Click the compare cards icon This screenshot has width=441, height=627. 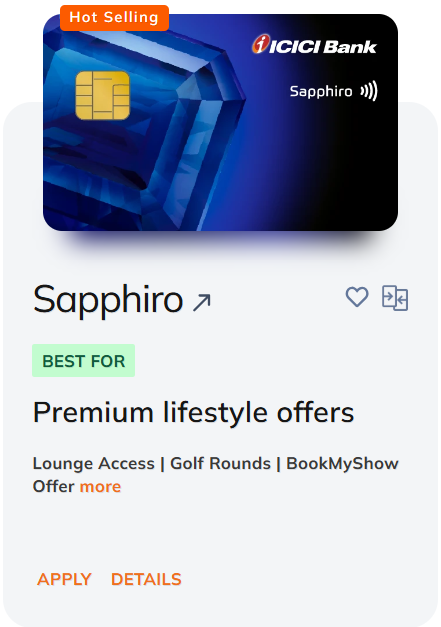point(395,298)
